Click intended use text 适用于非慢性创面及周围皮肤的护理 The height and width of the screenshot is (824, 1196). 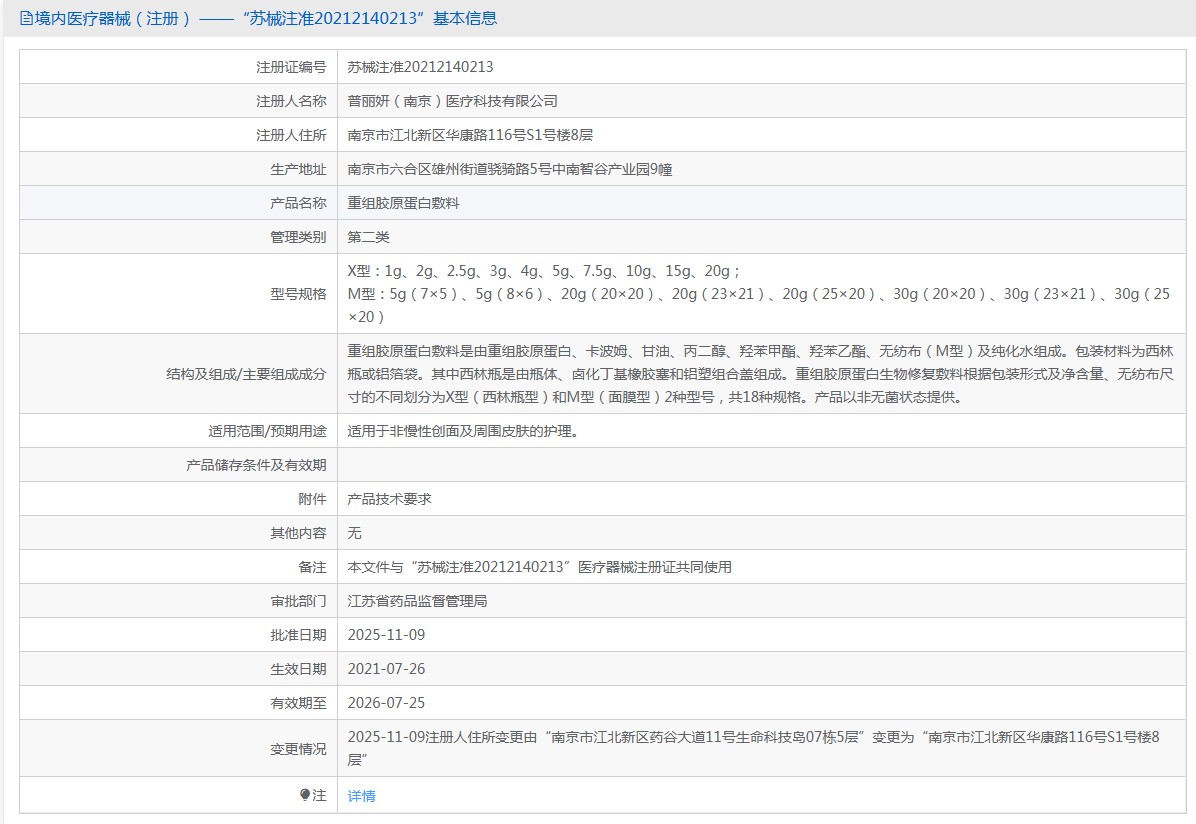click(x=462, y=431)
